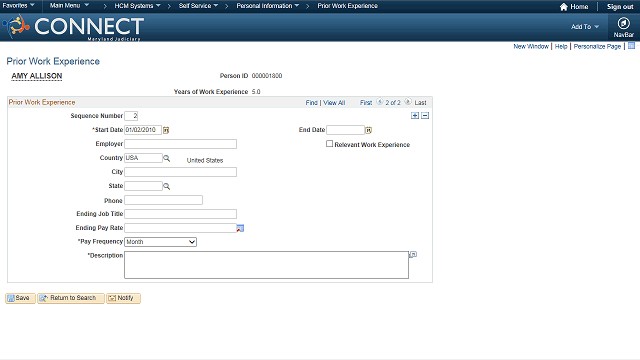Screen dimensions: 640x360
Task: Check the Relevant Work Experience box
Action: coord(329,144)
